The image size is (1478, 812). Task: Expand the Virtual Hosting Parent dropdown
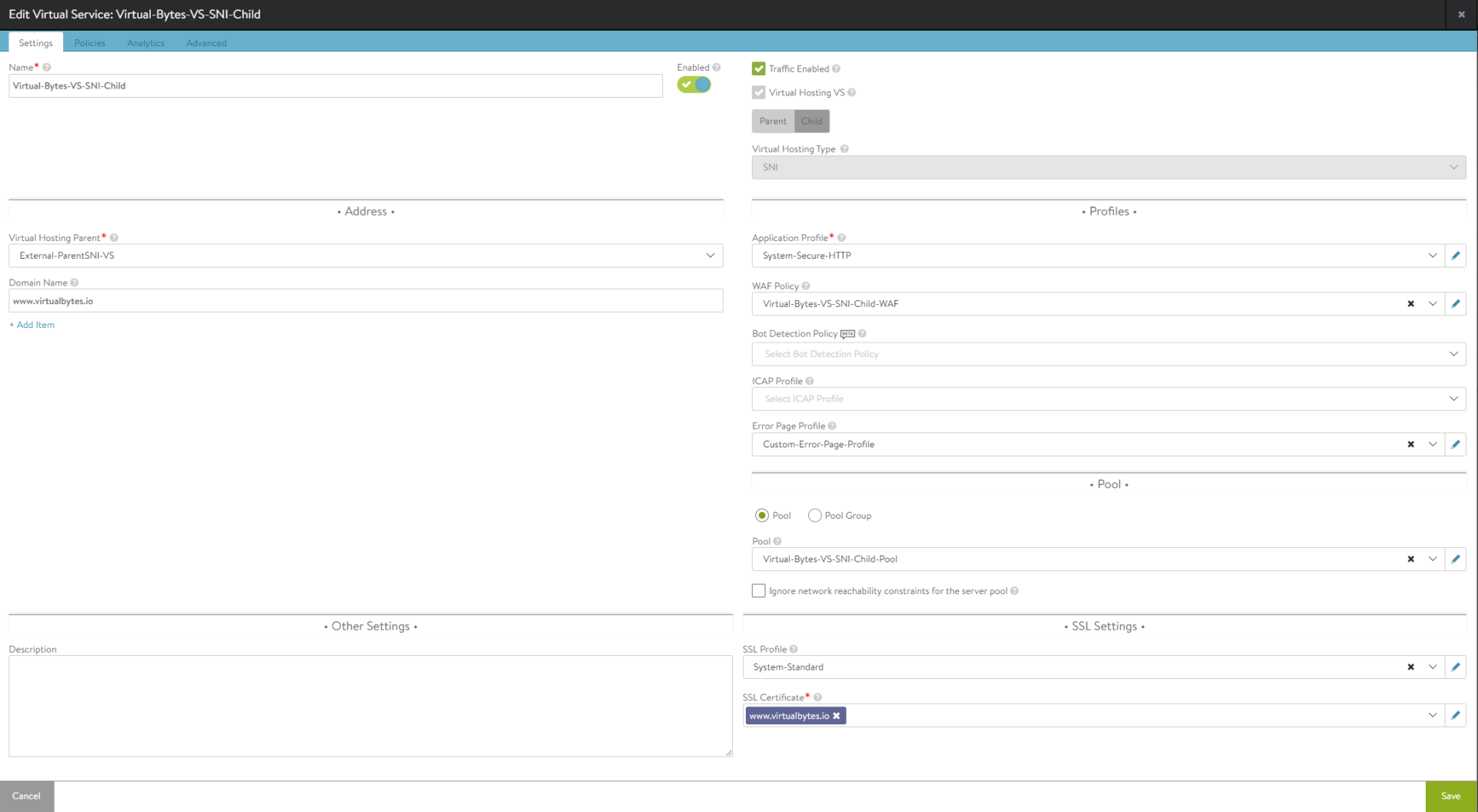point(710,256)
